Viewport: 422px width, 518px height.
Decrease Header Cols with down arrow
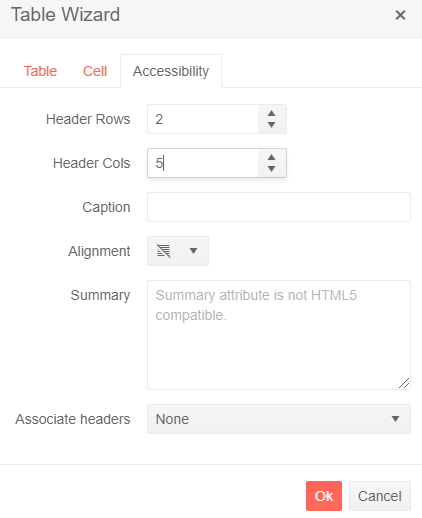coord(272,169)
